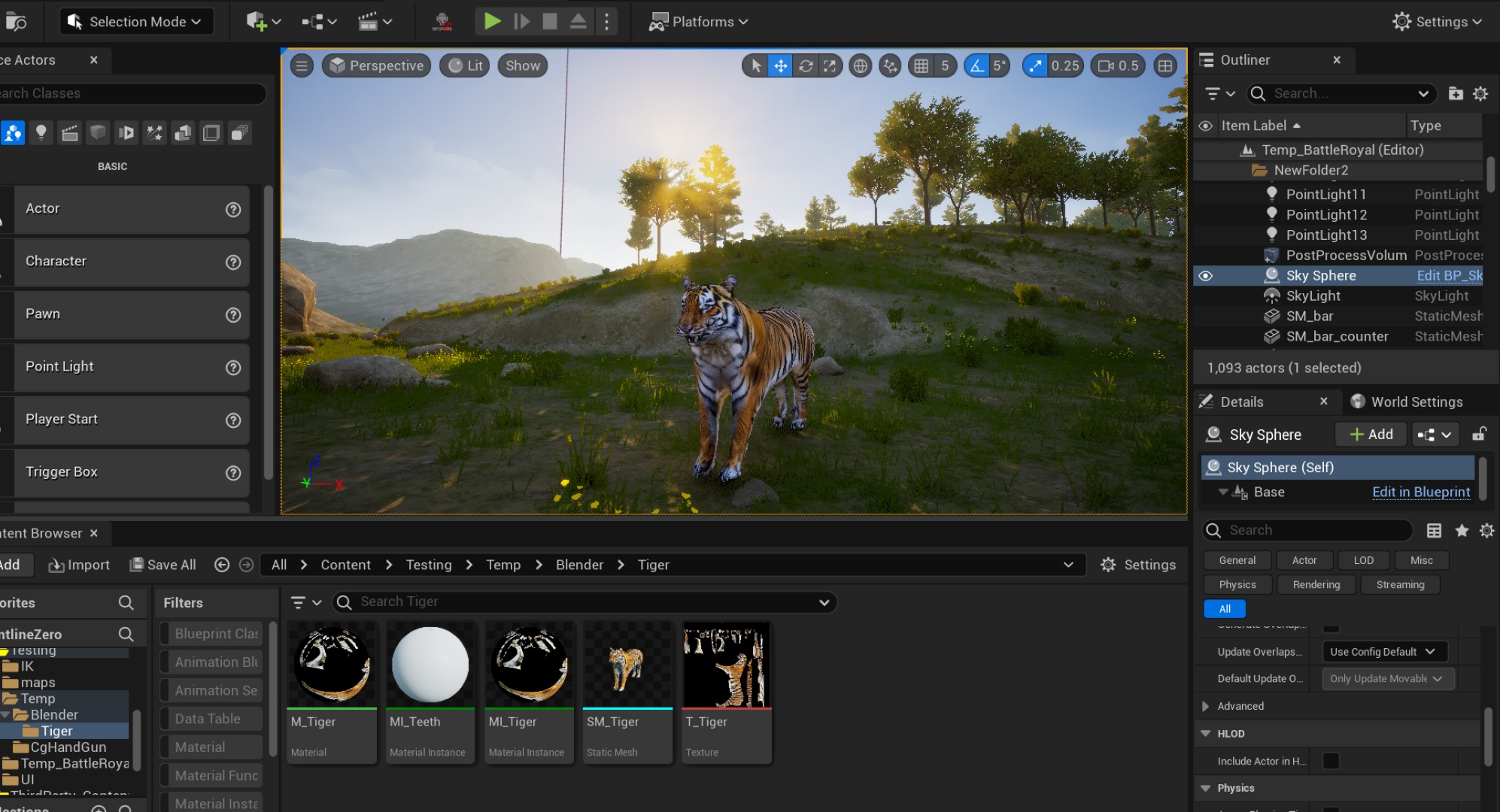
Task: Switch to the World Settings tab
Action: point(1416,401)
